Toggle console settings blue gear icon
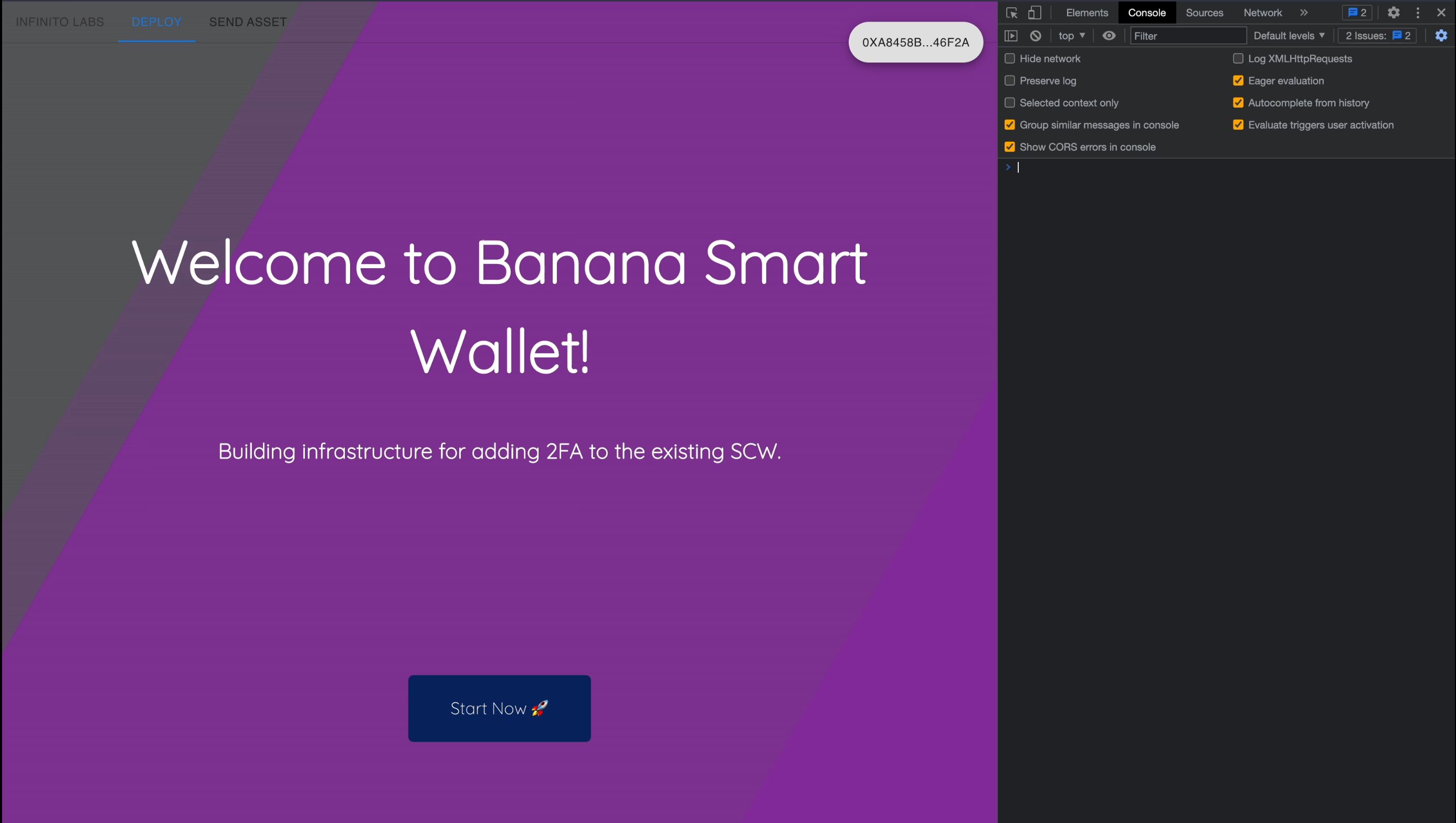This screenshot has width=1456, height=823. coord(1441,36)
